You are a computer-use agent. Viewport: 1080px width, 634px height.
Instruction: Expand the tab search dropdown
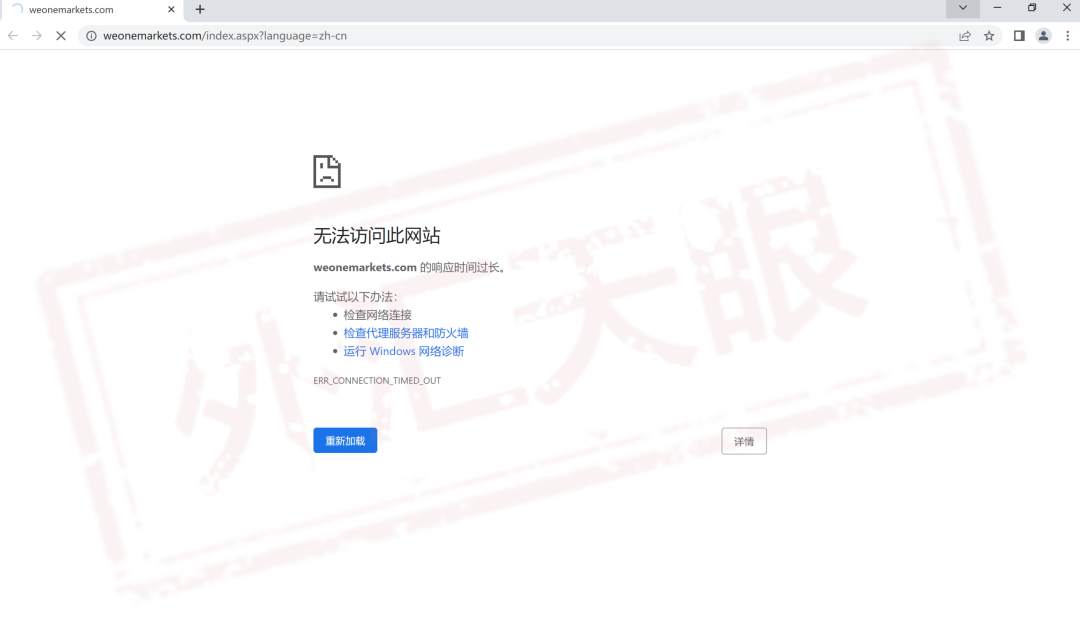(x=963, y=8)
